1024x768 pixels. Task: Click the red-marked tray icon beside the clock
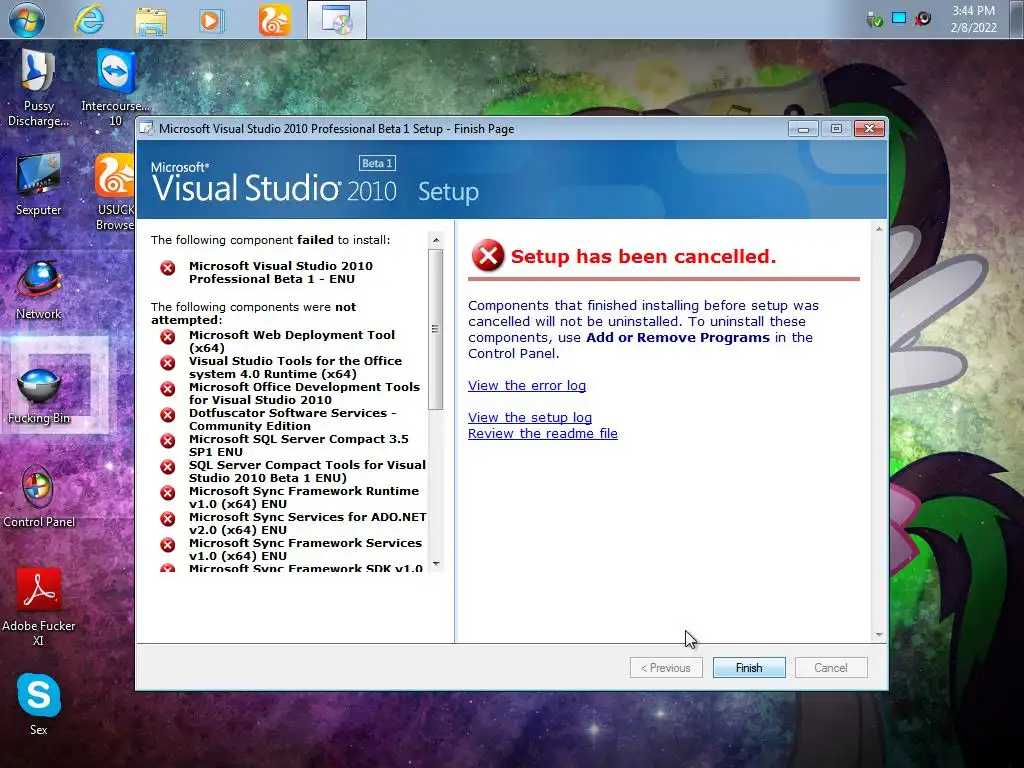click(923, 19)
